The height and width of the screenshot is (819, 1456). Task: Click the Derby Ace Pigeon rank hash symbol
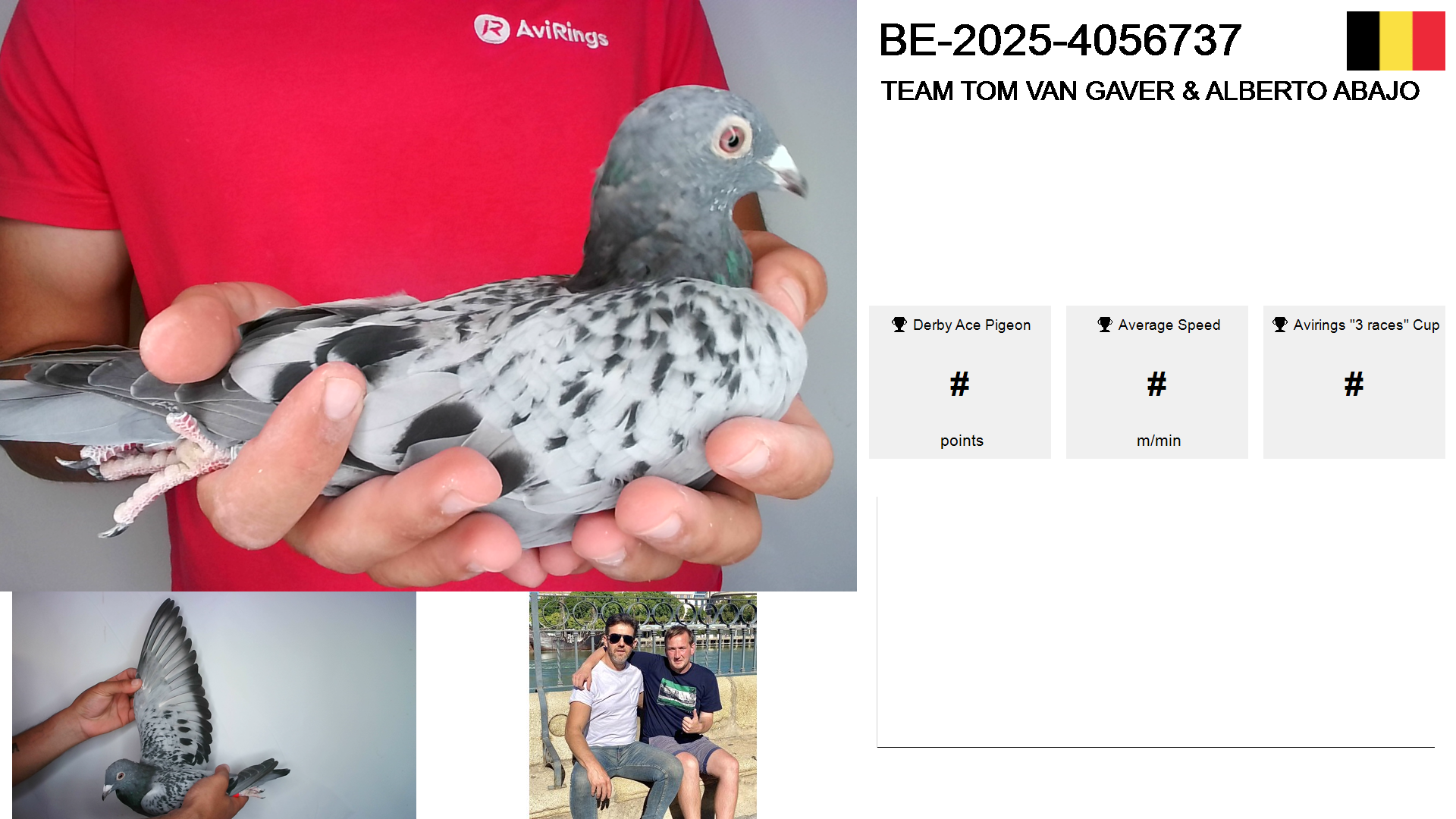point(960,384)
